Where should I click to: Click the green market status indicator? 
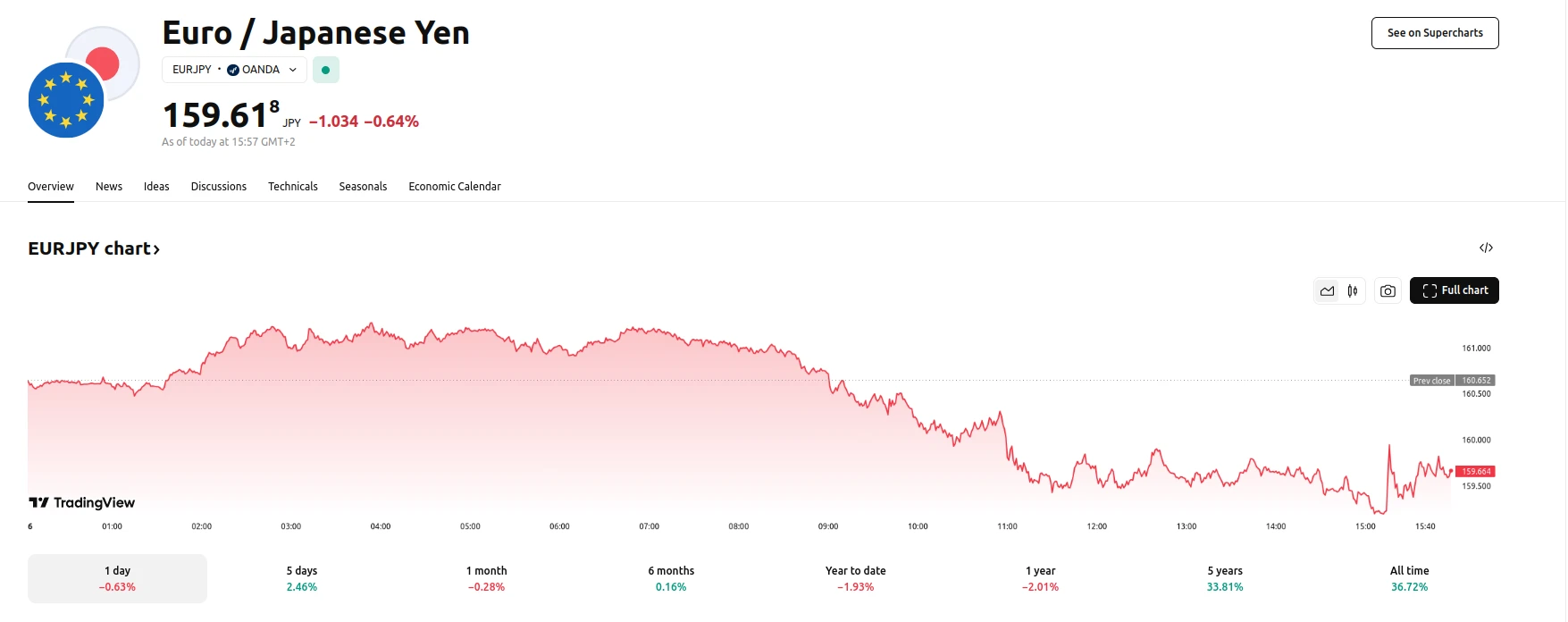pyautogui.click(x=326, y=70)
